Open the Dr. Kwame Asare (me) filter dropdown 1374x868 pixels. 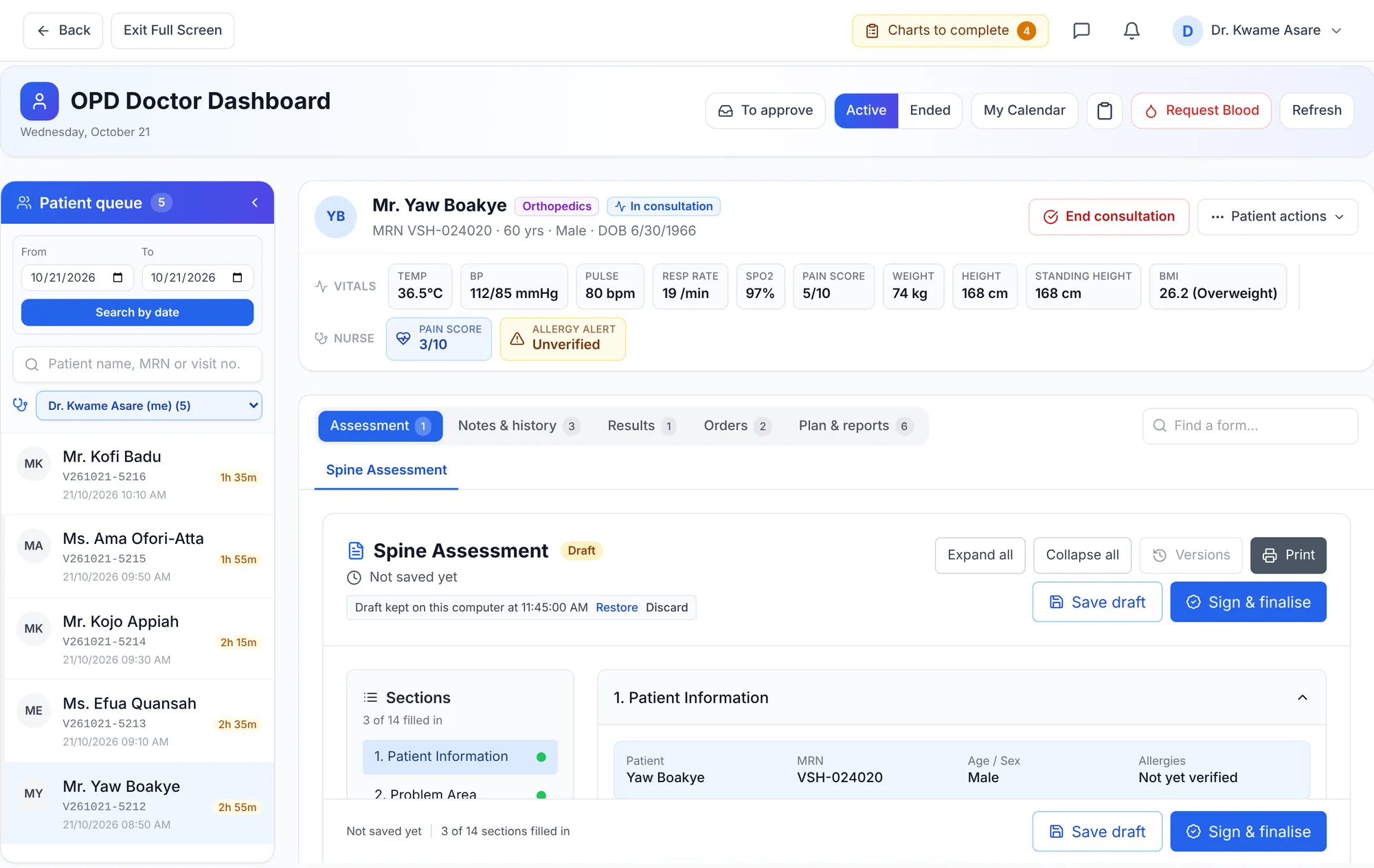click(149, 406)
